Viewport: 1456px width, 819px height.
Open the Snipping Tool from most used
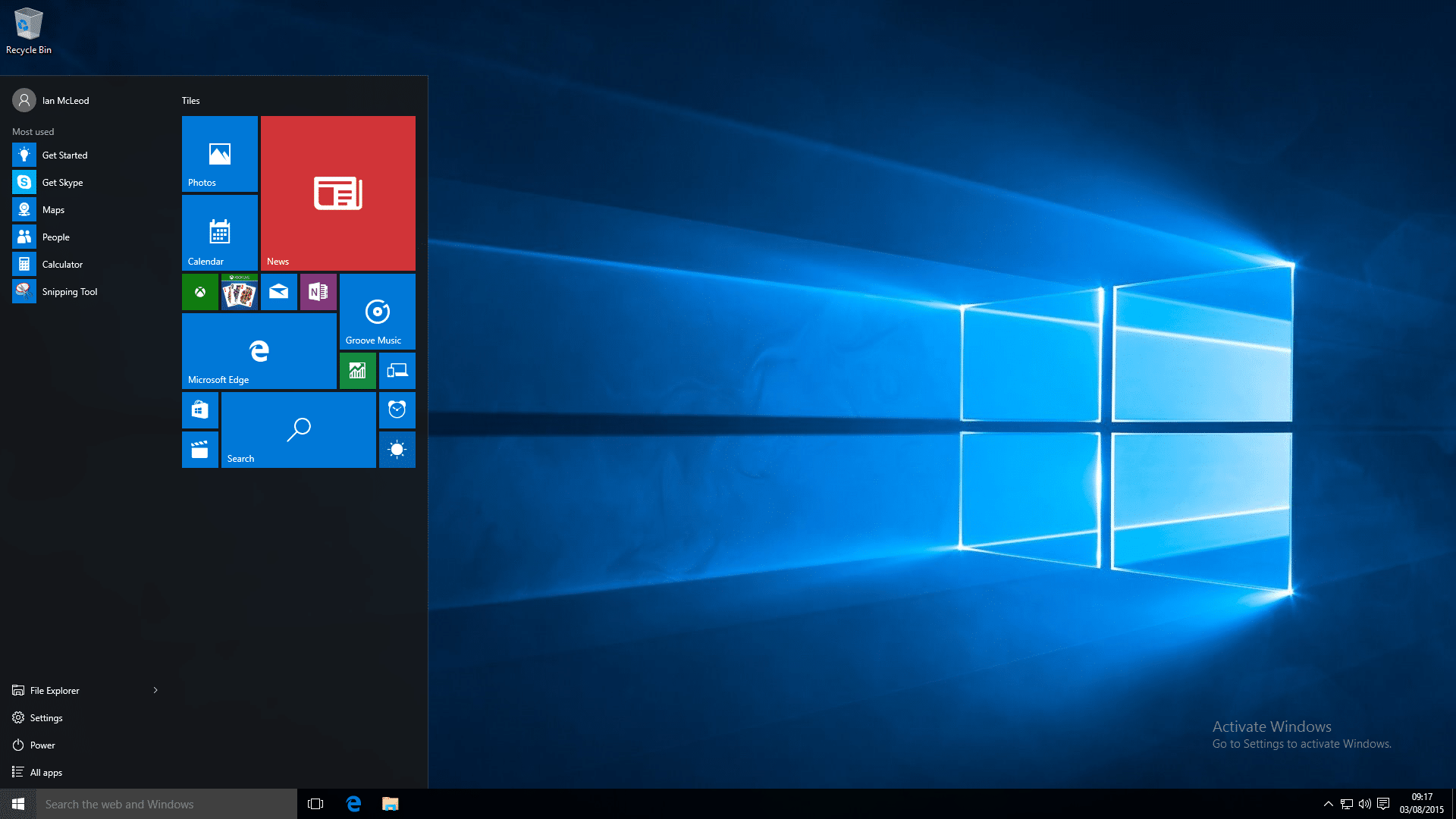pyautogui.click(x=70, y=291)
